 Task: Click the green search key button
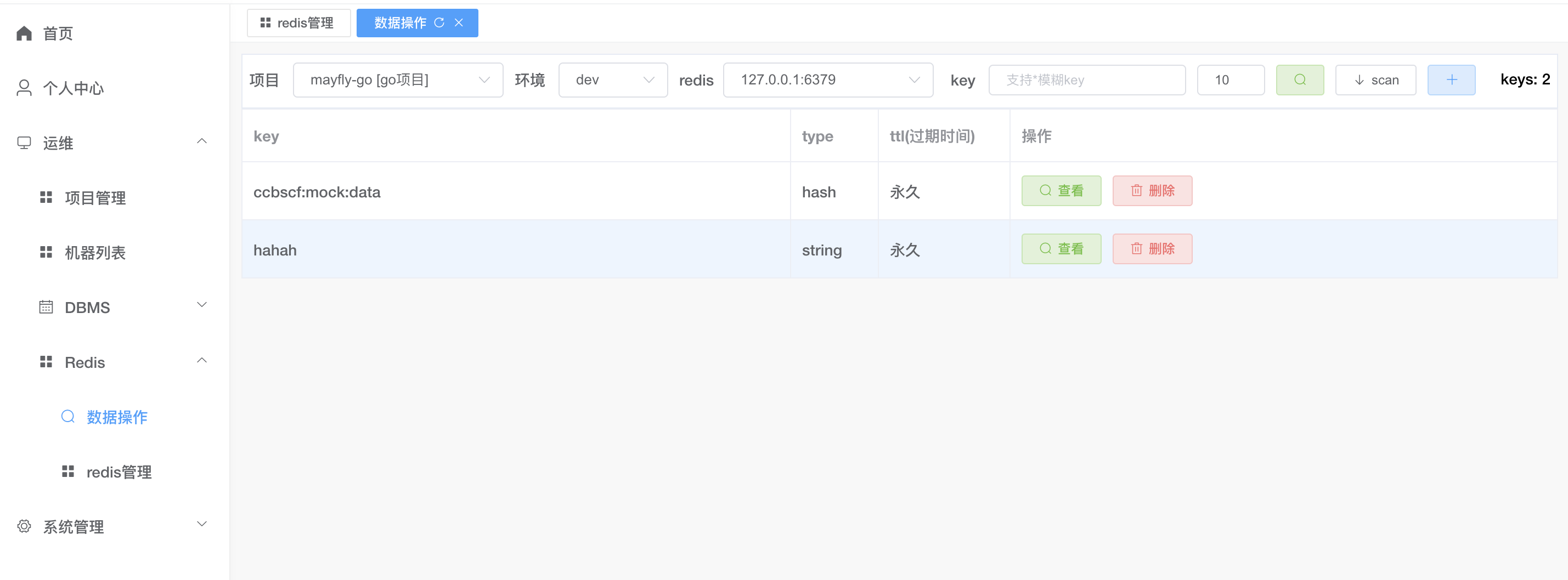click(x=1300, y=79)
